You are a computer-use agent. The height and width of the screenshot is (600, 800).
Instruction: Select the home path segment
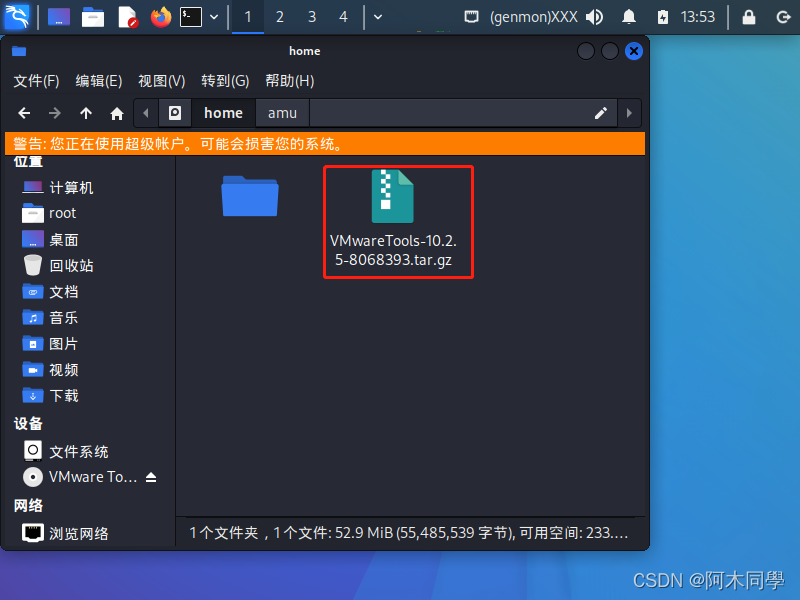[x=223, y=113]
